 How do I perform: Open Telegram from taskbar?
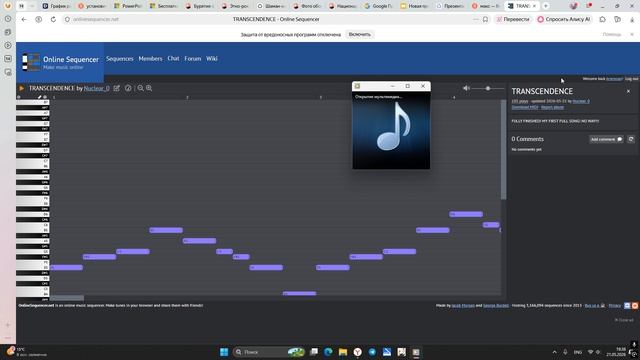click(372, 352)
